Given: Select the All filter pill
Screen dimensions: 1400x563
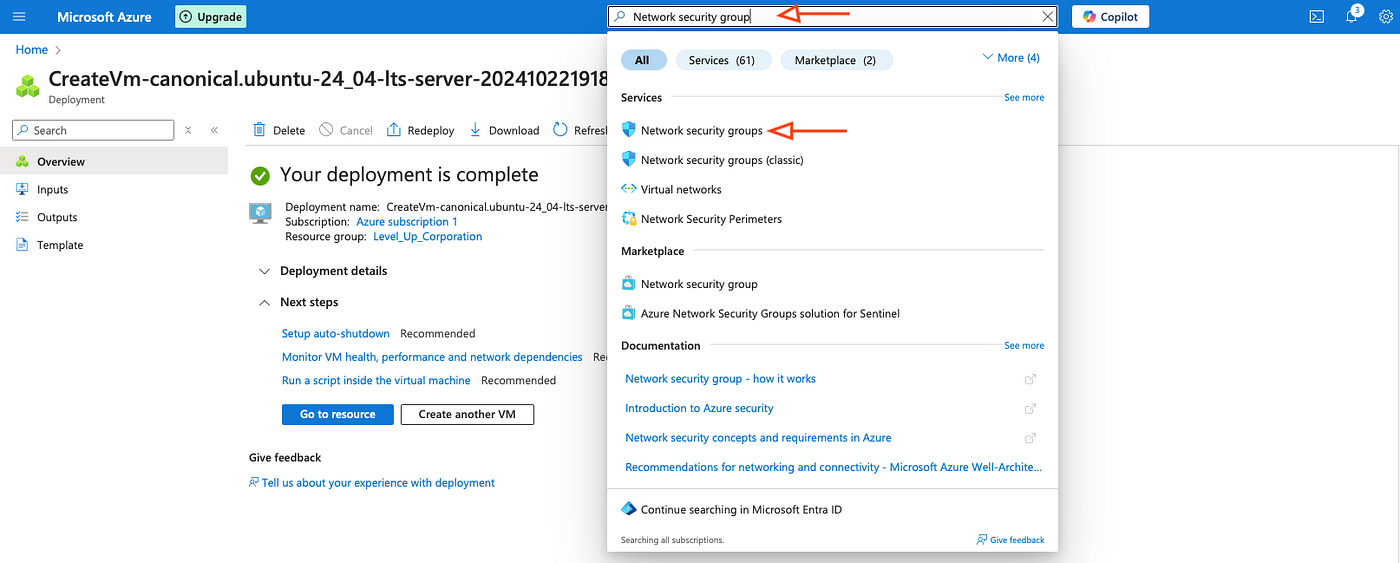Looking at the screenshot, I should 642,60.
